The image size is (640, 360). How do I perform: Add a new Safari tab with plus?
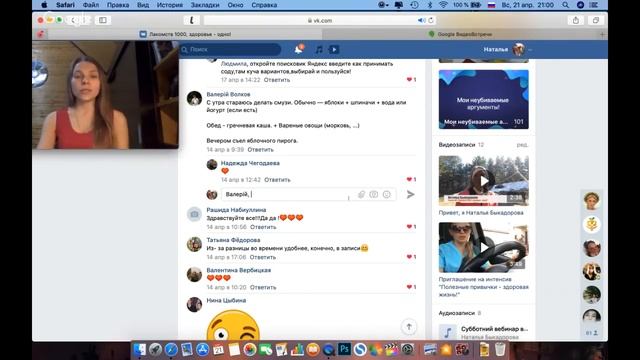click(602, 34)
